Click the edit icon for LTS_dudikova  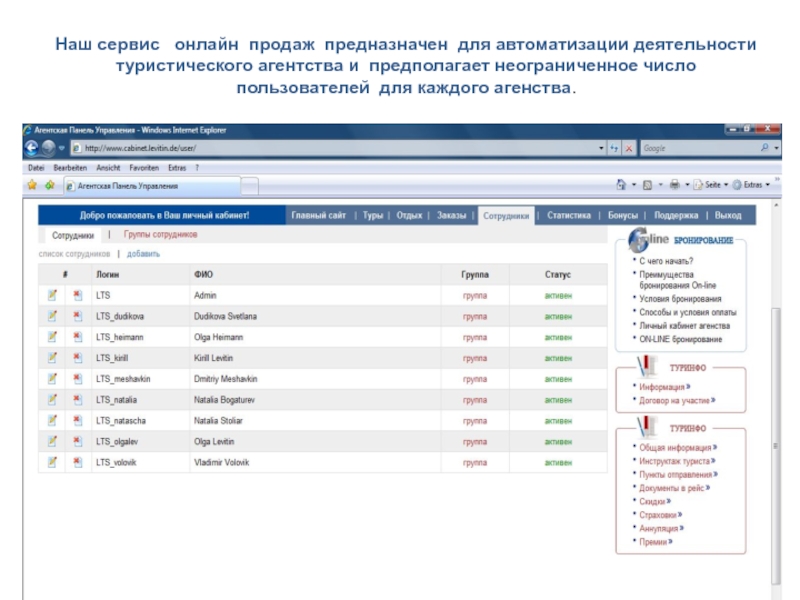click(x=52, y=316)
